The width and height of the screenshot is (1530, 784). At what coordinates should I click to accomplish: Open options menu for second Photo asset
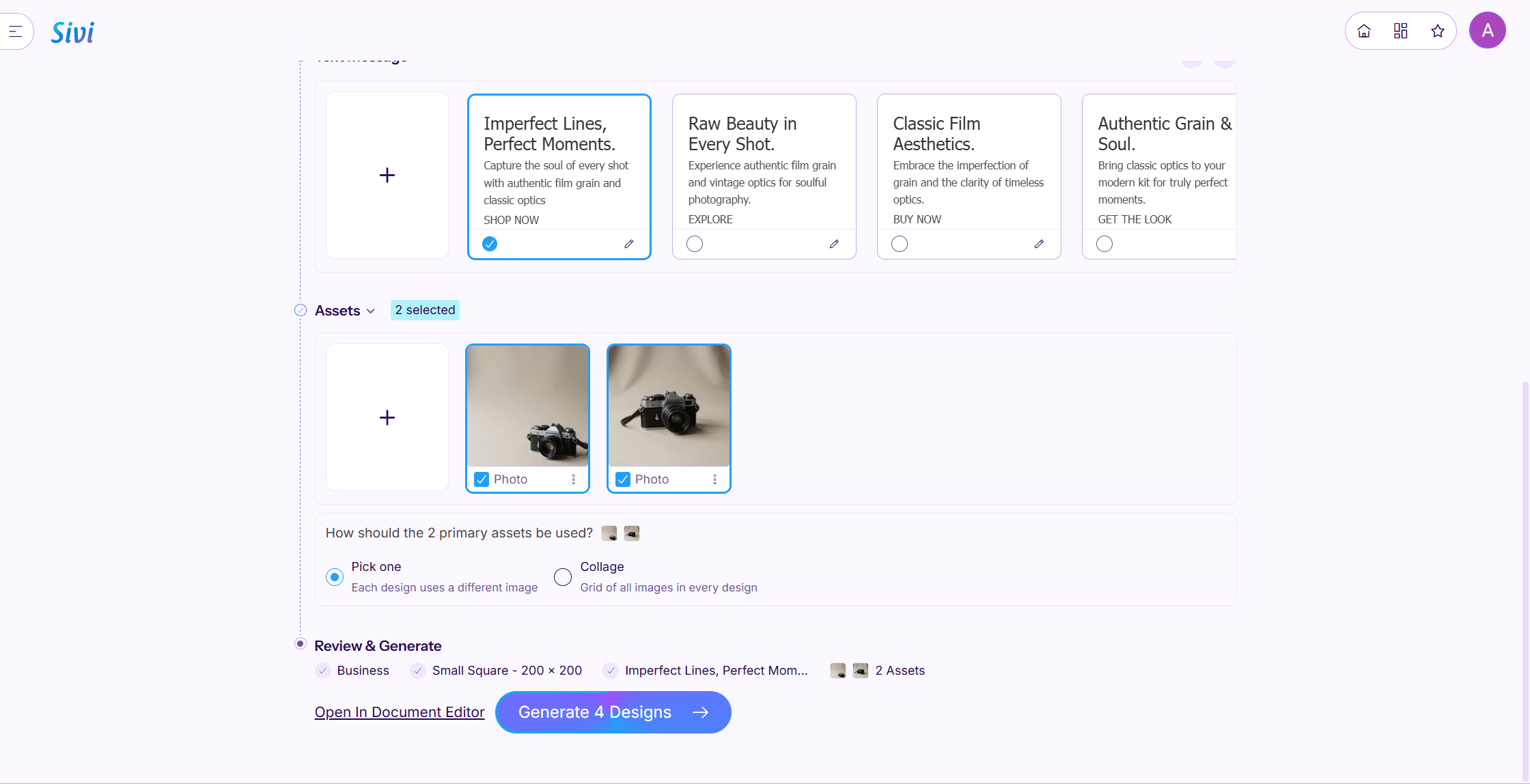[x=715, y=479]
